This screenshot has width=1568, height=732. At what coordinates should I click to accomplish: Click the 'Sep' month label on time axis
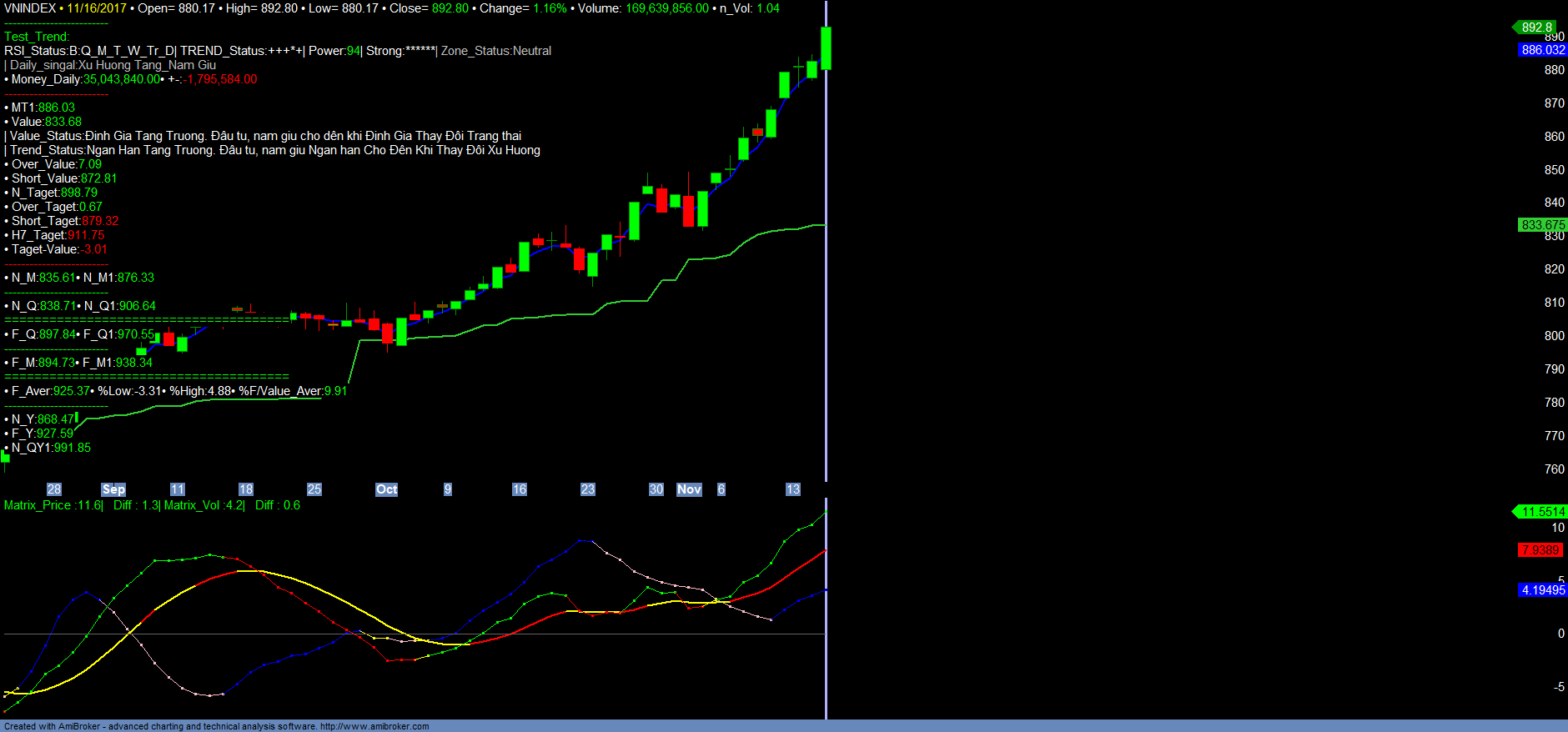pos(113,489)
